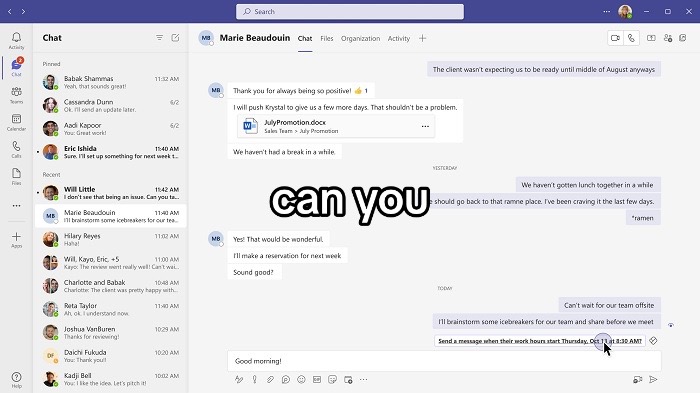The image size is (700, 393).
Task: Open Settings and more menu
Action: pos(606,12)
